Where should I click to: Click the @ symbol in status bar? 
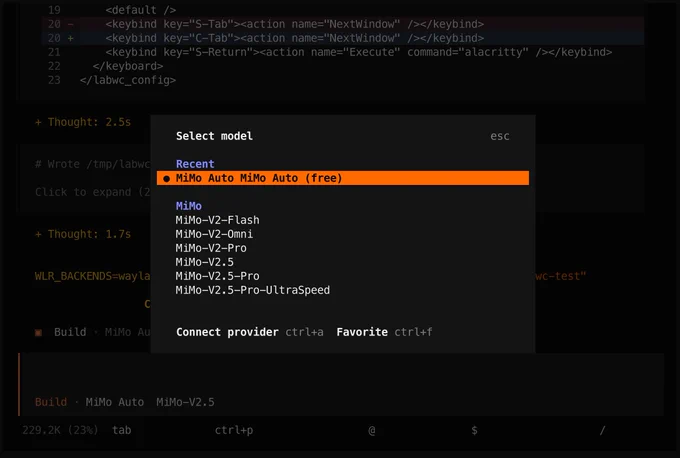pos(372,430)
